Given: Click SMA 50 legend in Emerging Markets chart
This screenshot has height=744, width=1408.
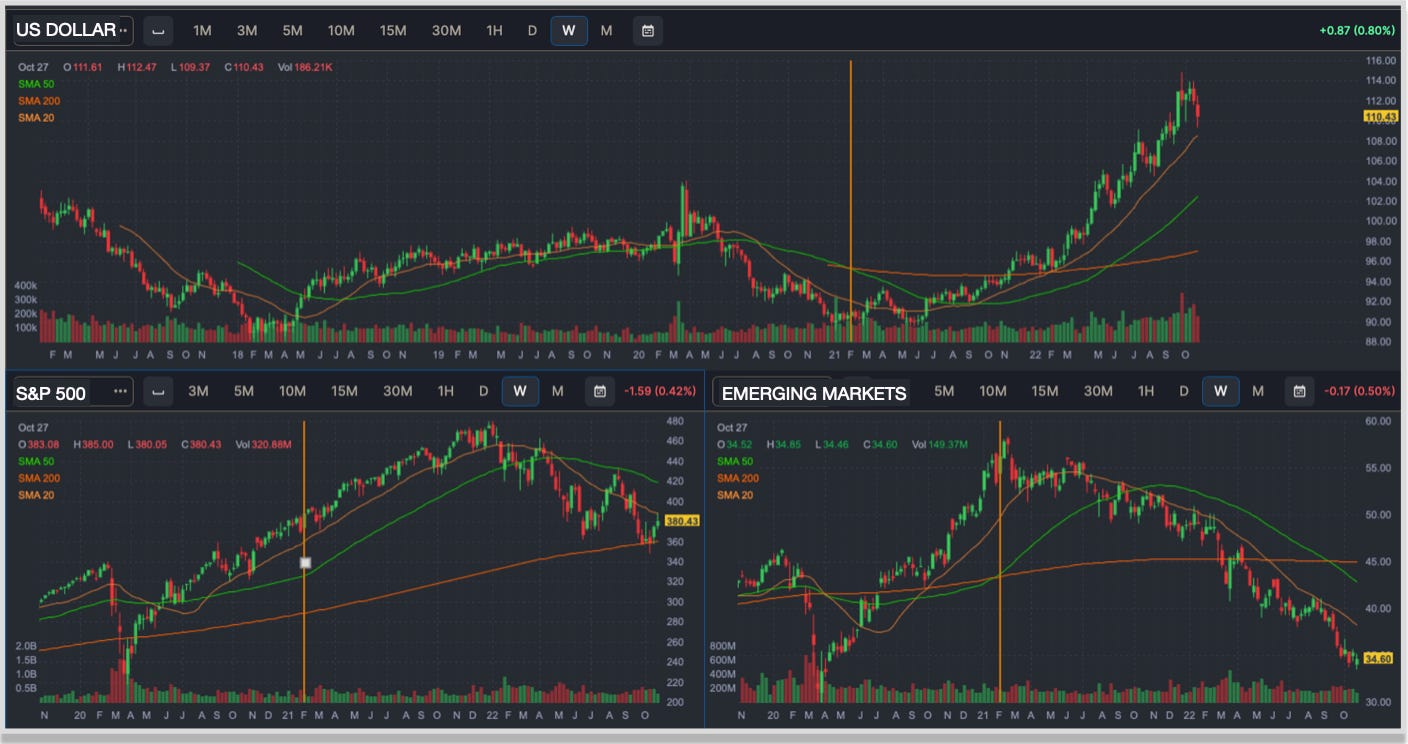Looking at the screenshot, I should pyautogui.click(x=735, y=461).
